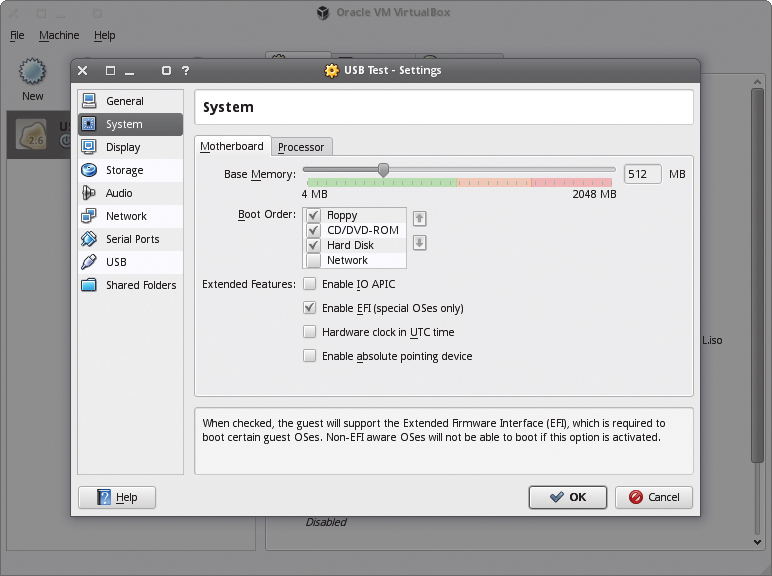The image size is (772, 576).
Task: Open the Display settings category
Action: tap(123, 147)
